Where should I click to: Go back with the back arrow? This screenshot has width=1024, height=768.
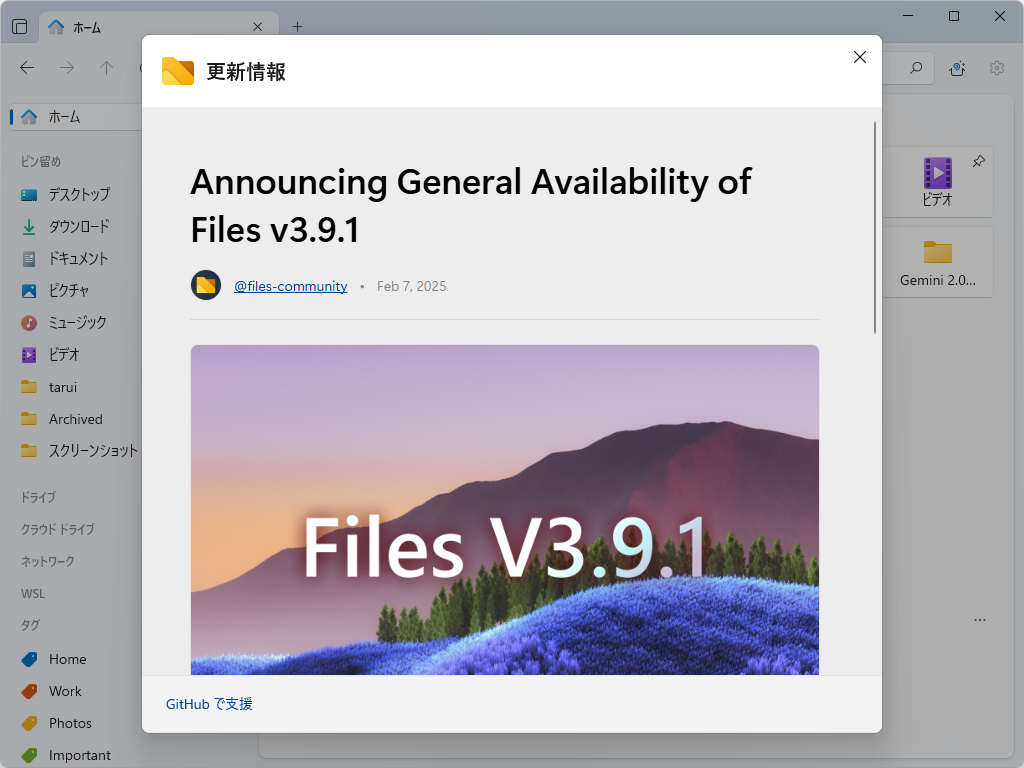pos(27,68)
